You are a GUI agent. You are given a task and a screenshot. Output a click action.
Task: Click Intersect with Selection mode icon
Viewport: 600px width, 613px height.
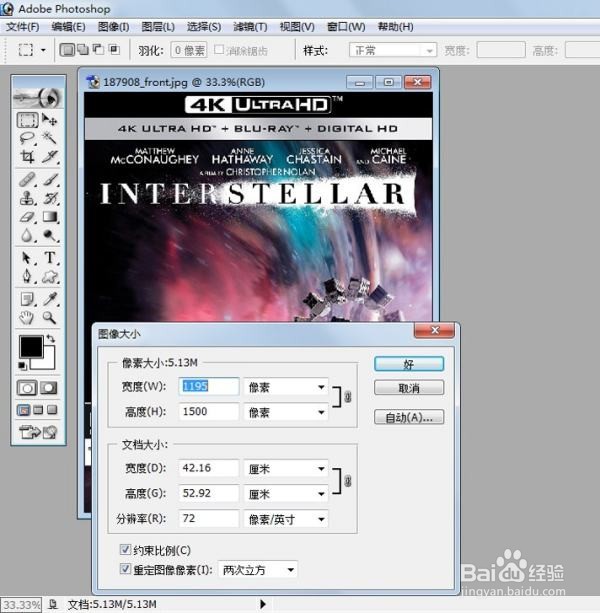point(114,50)
